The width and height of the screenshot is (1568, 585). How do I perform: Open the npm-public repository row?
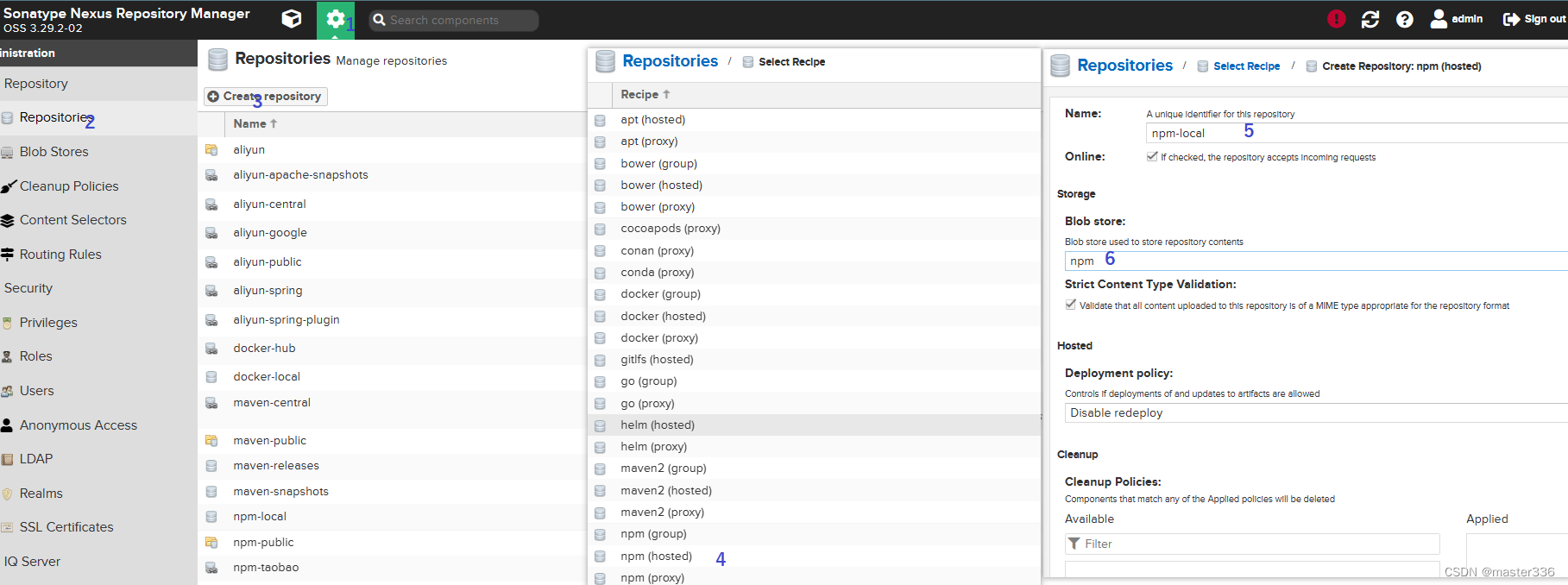click(392, 543)
